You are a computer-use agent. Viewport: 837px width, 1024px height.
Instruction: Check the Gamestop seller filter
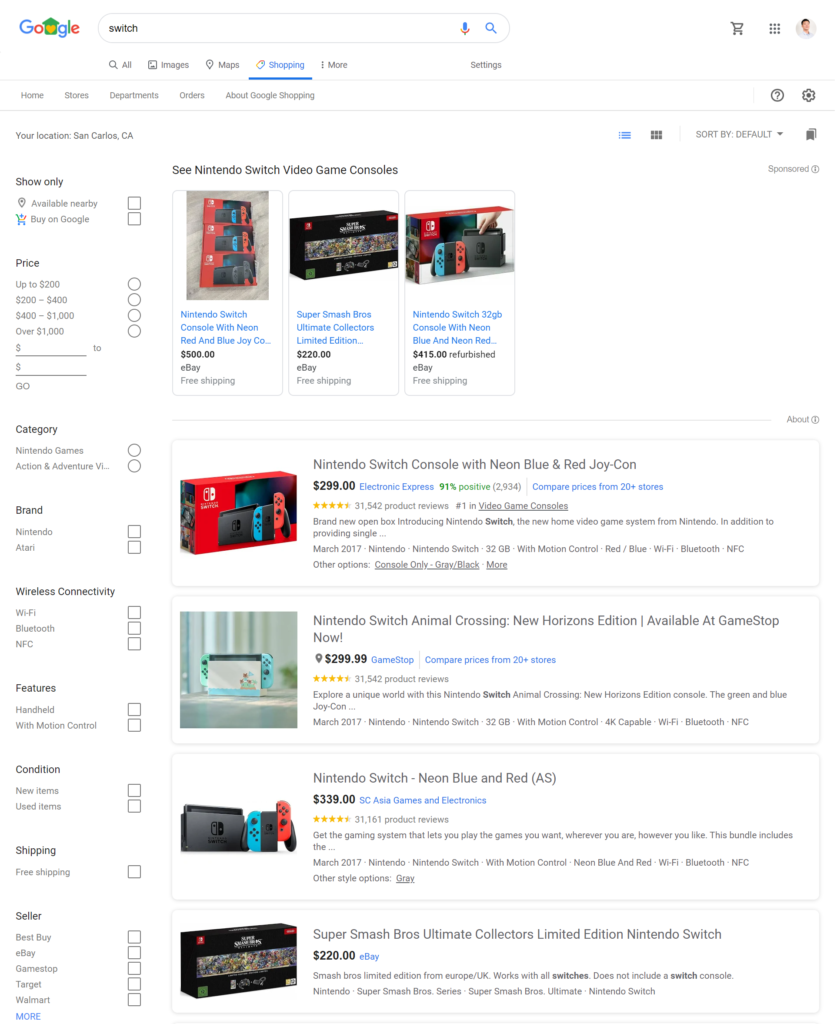(x=134, y=968)
